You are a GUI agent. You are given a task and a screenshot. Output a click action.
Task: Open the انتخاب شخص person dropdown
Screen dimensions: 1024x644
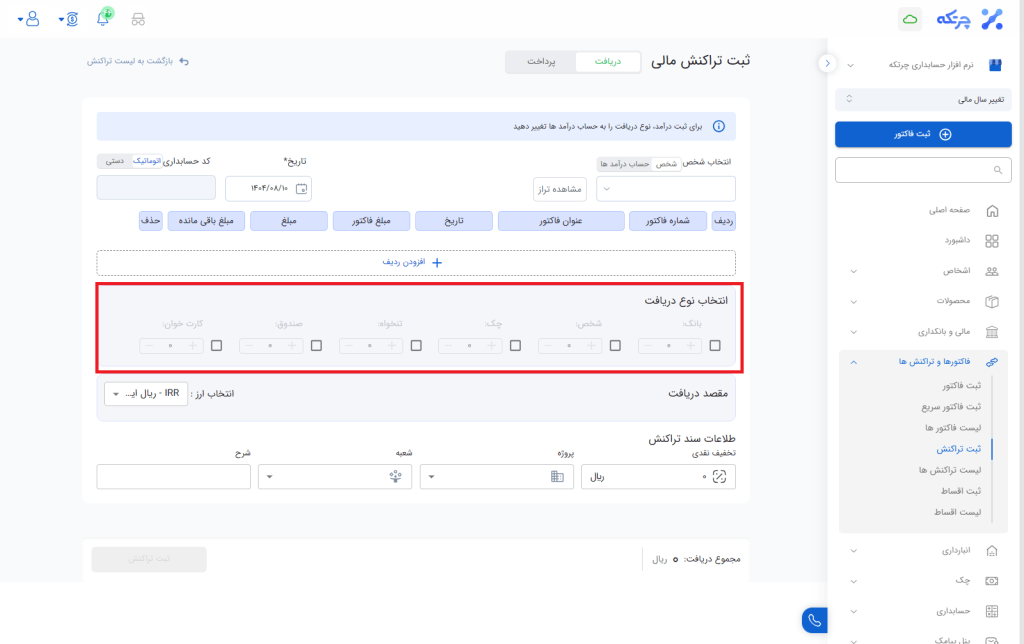point(665,188)
